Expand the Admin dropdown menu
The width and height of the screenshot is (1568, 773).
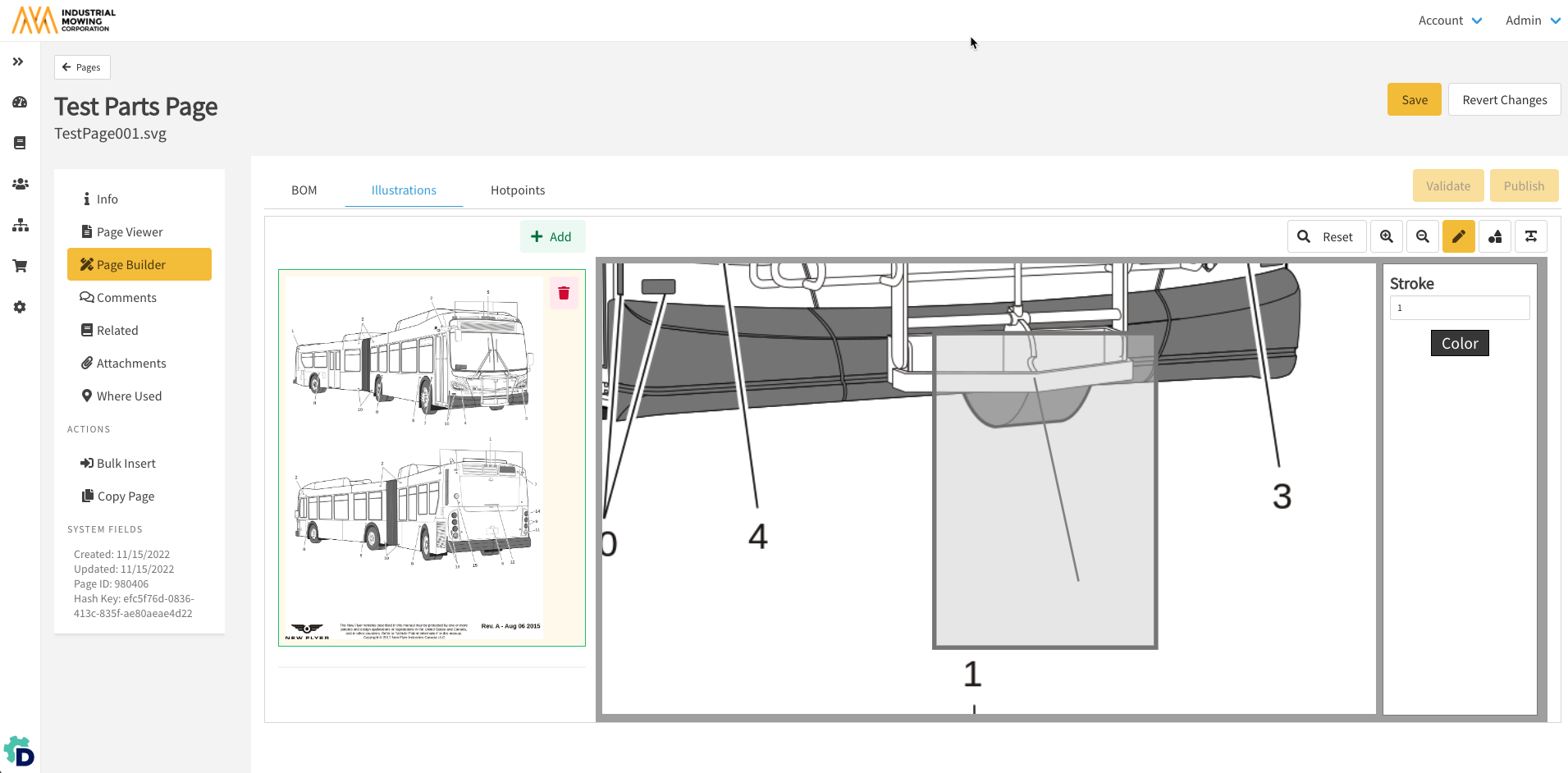pyautogui.click(x=1532, y=21)
